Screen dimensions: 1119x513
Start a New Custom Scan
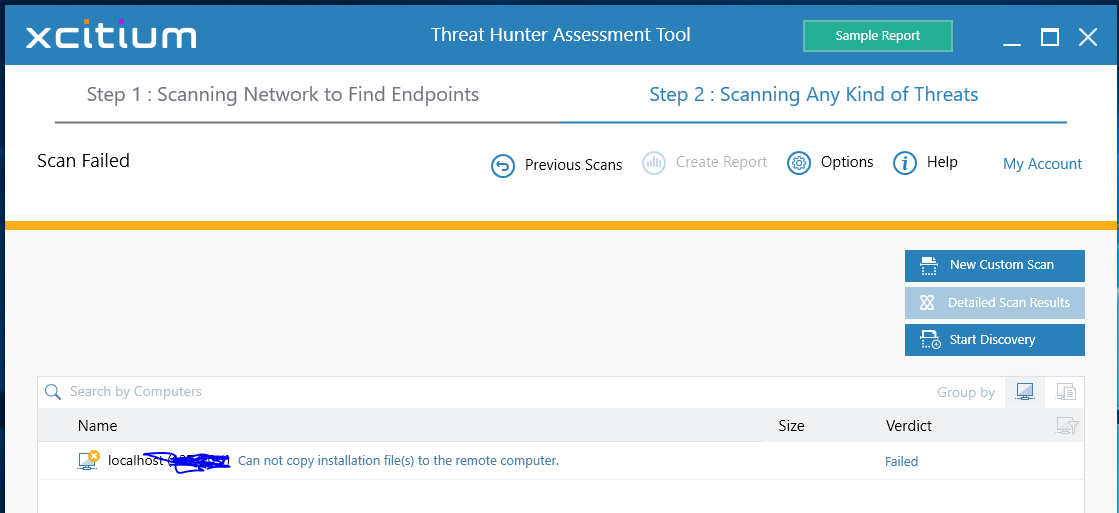click(x=994, y=265)
